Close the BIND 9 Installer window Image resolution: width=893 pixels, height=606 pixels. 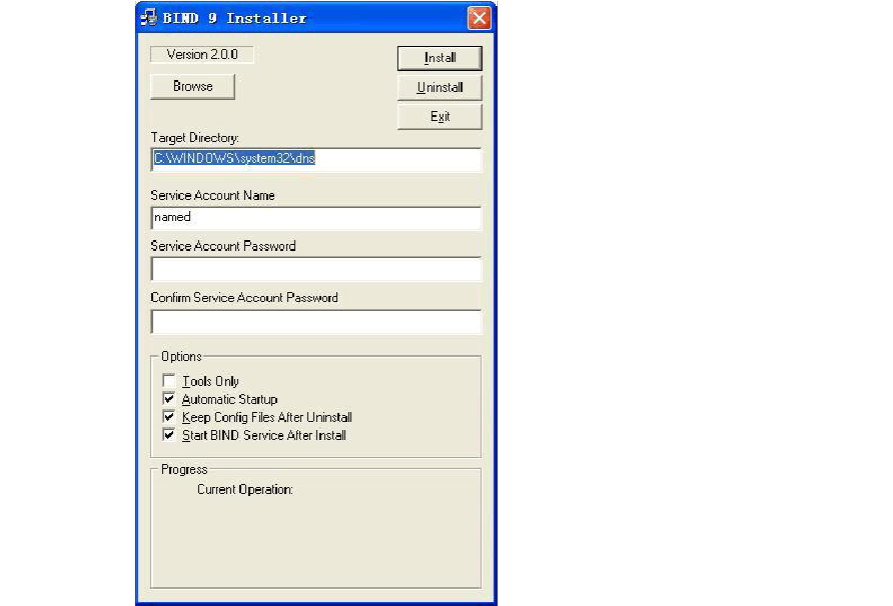click(479, 18)
